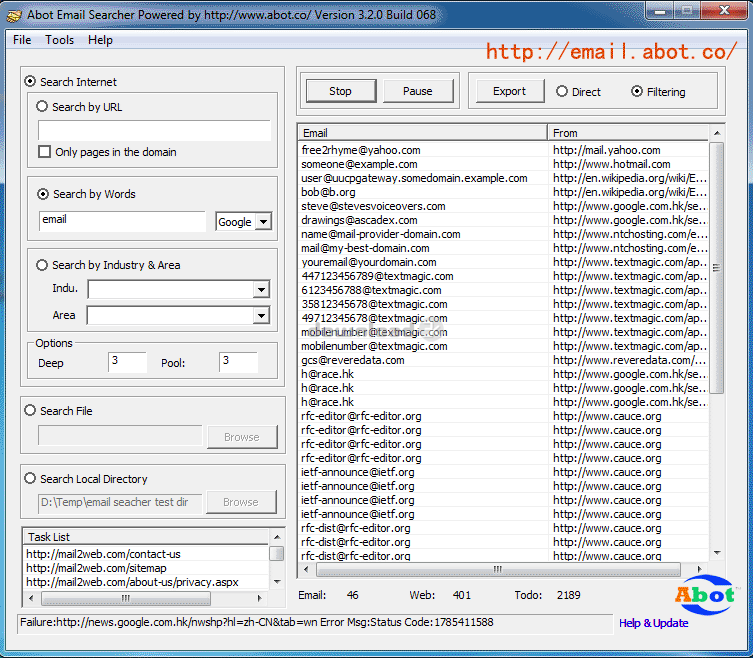Click the Search by URL input field
This screenshot has width=753, height=658.
coord(154,131)
